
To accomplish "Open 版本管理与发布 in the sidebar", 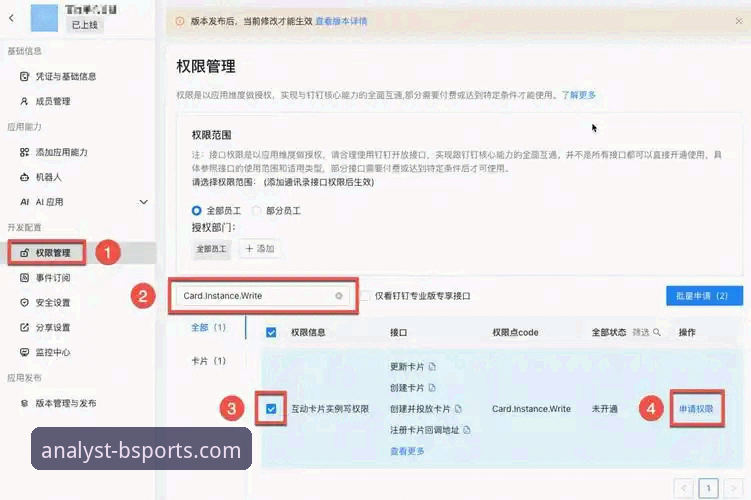I will 66,403.
